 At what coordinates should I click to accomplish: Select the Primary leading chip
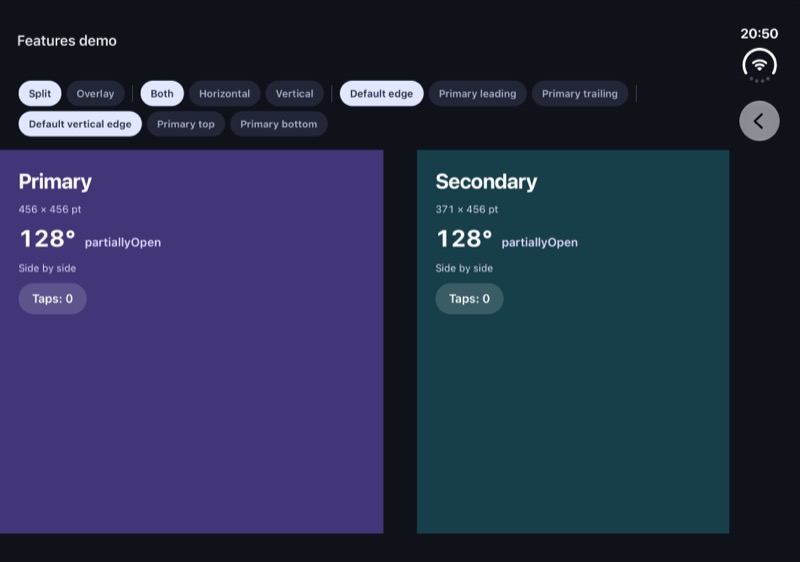point(478,94)
